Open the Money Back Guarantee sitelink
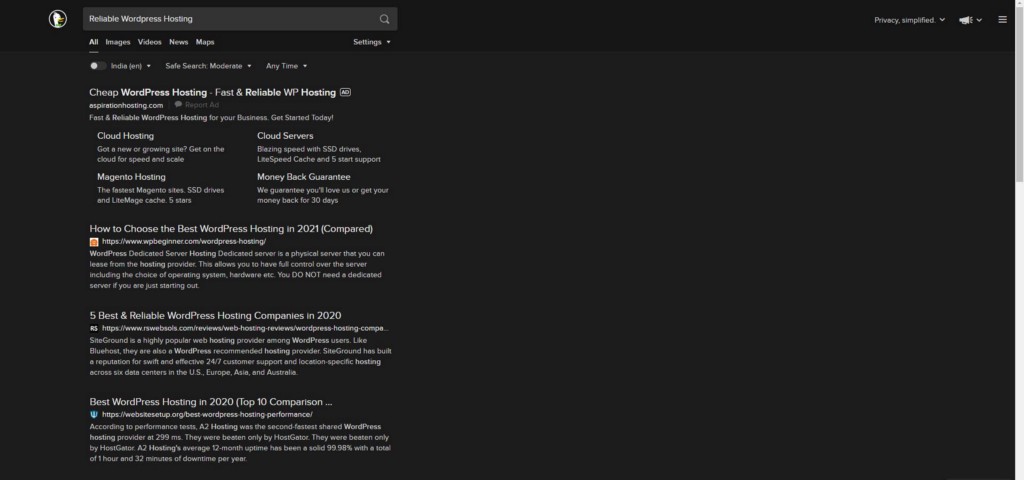This screenshot has width=1024, height=480. pyautogui.click(x=304, y=177)
